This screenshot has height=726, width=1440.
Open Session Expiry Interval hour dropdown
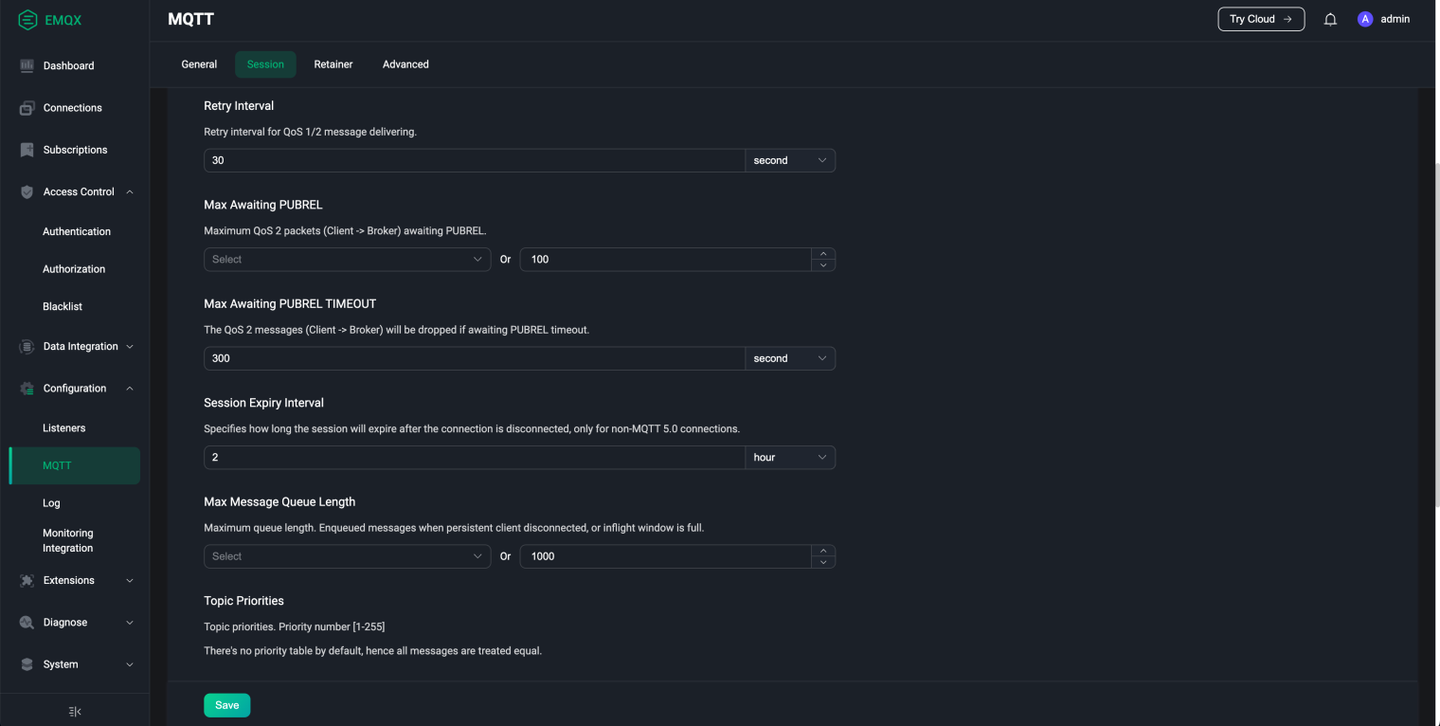pyautogui.click(x=790, y=457)
